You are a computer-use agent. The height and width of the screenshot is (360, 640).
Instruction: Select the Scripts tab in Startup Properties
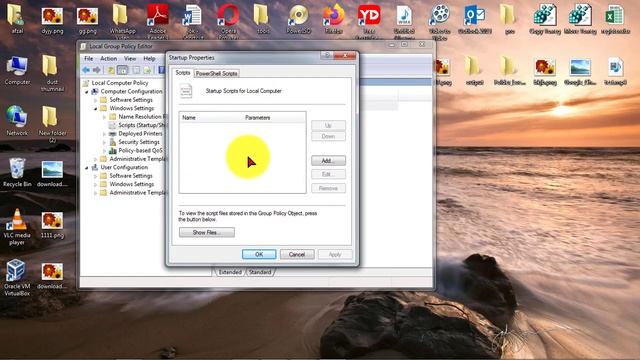click(182, 73)
